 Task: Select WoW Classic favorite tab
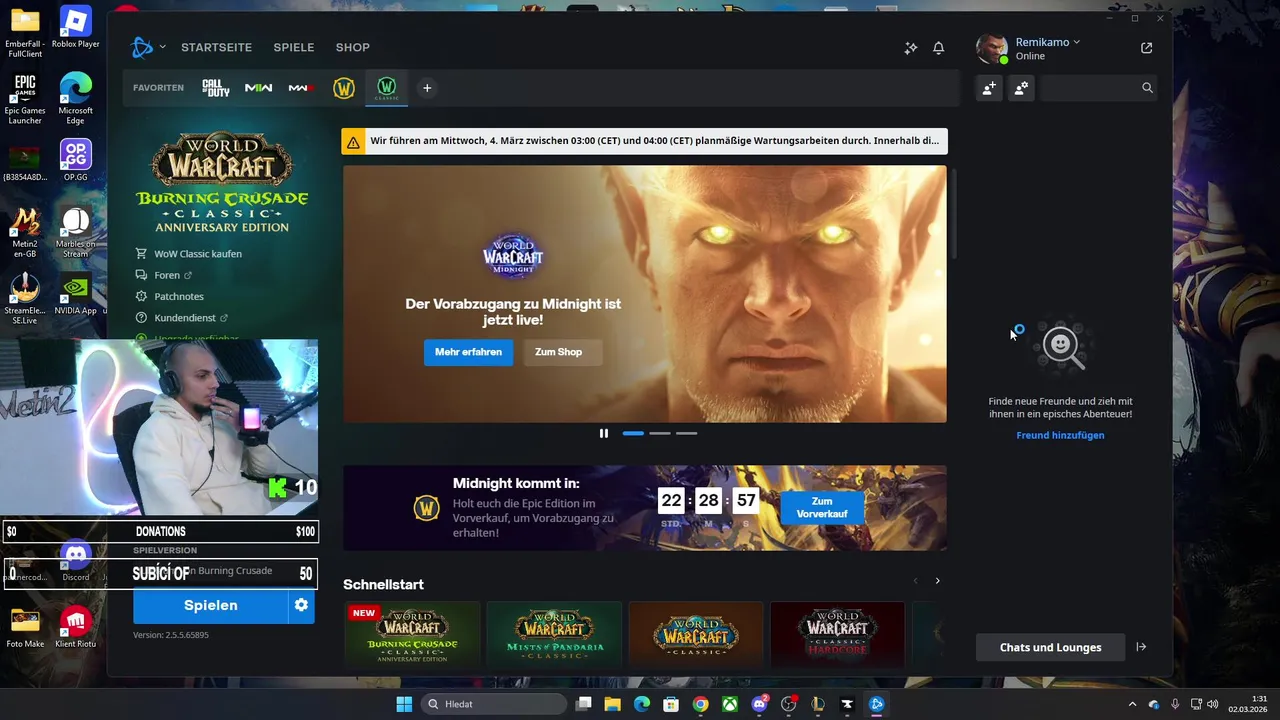coord(387,88)
